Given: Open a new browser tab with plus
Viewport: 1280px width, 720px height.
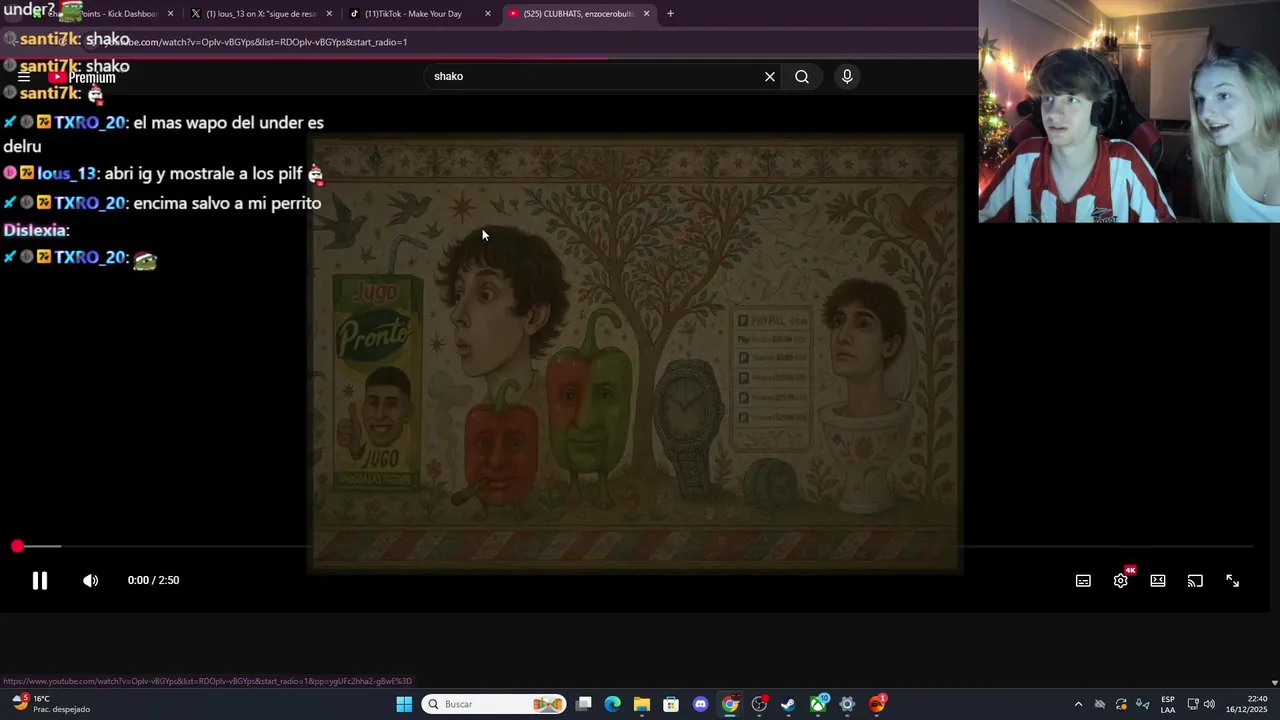Looking at the screenshot, I should pyautogui.click(x=670, y=14).
